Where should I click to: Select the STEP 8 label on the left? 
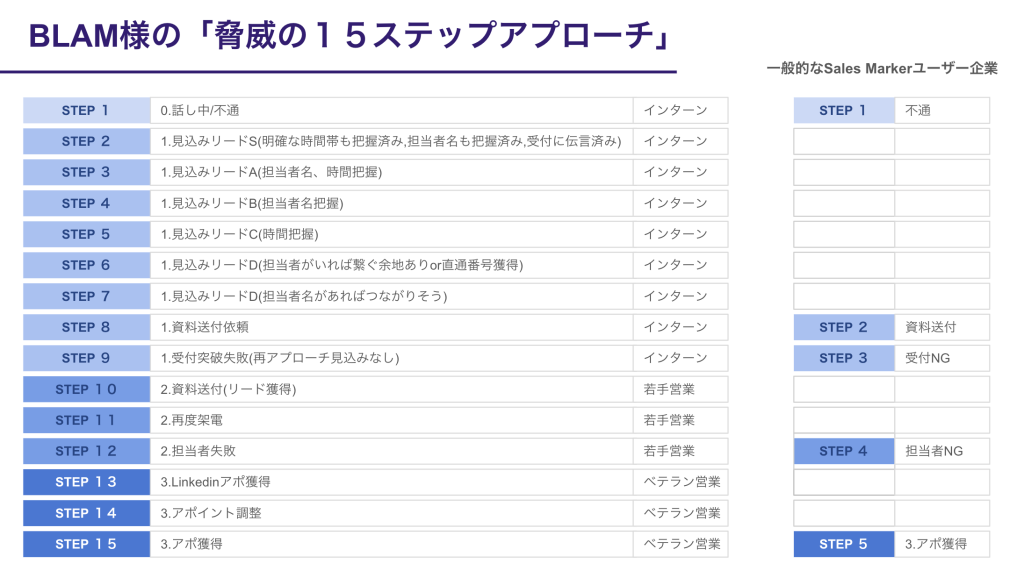(86, 327)
